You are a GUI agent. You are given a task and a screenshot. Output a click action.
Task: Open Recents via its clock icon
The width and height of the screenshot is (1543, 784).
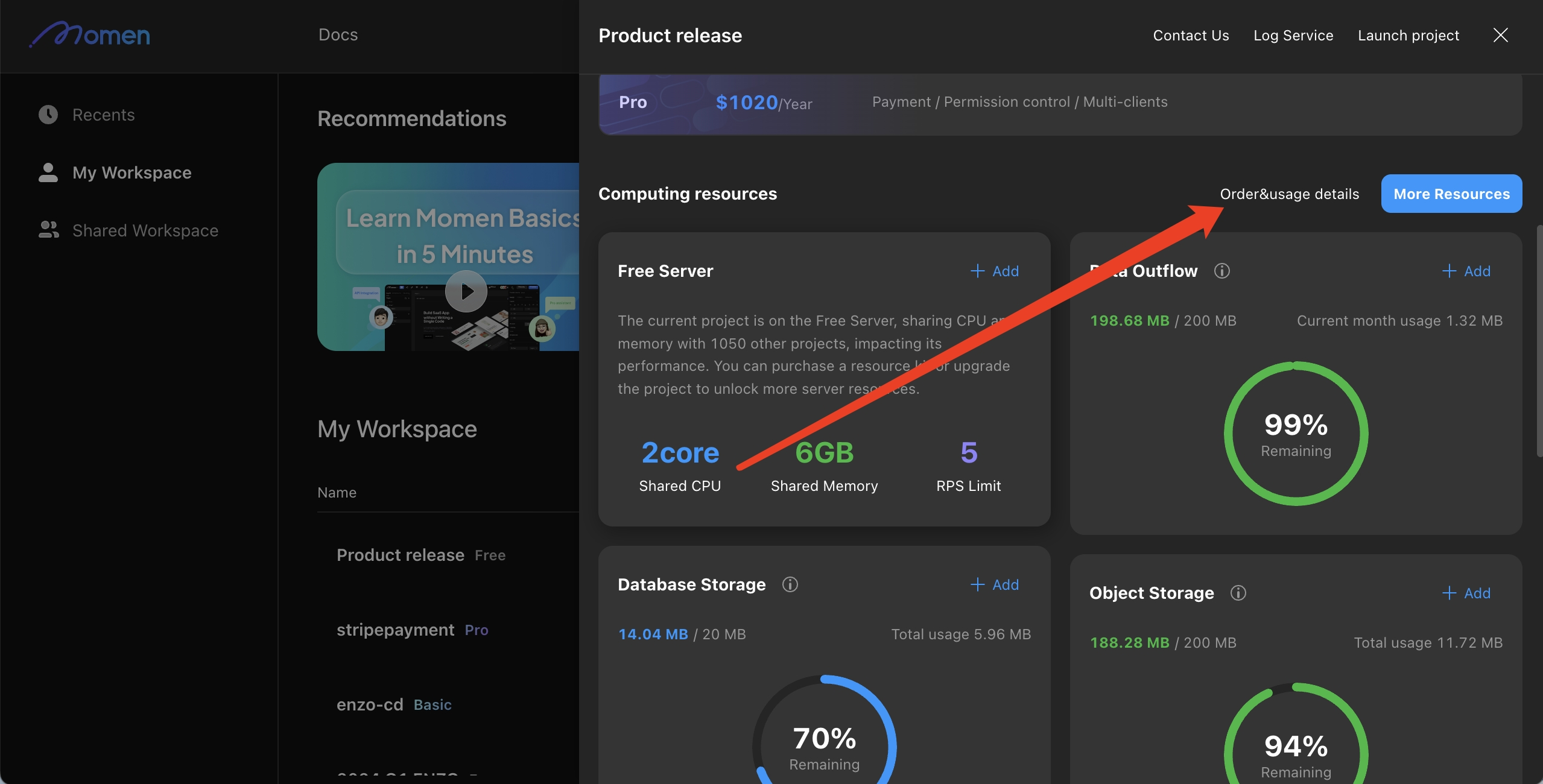pyautogui.click(x=48, y=115)
